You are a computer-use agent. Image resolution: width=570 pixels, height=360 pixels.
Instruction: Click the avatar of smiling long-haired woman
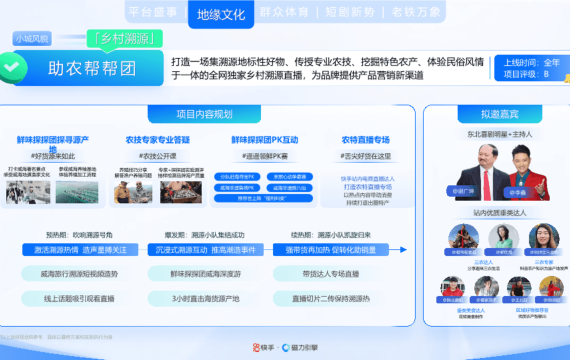tap(544, 236)
